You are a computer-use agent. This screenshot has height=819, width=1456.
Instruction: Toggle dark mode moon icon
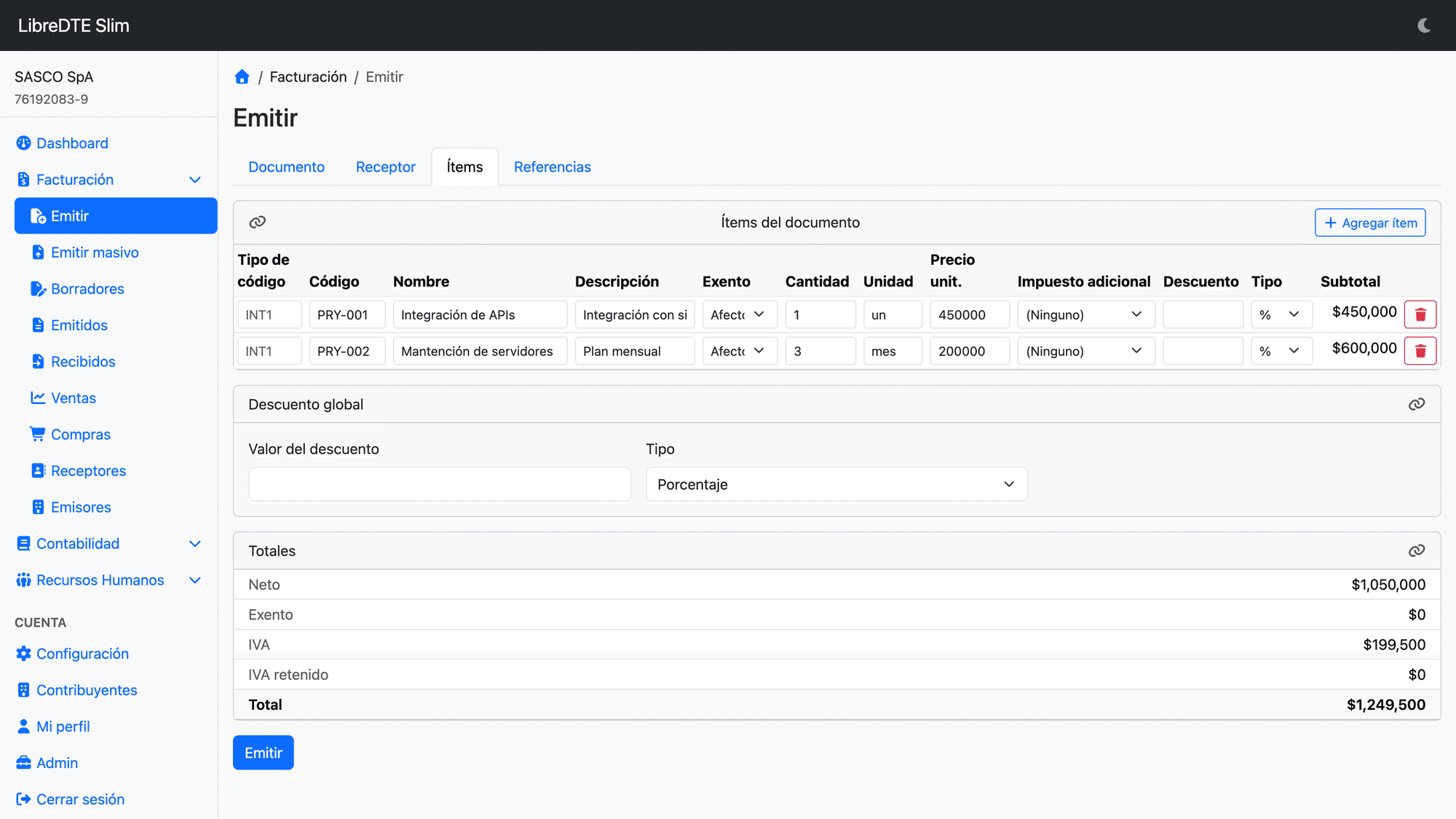point(1424,25)
